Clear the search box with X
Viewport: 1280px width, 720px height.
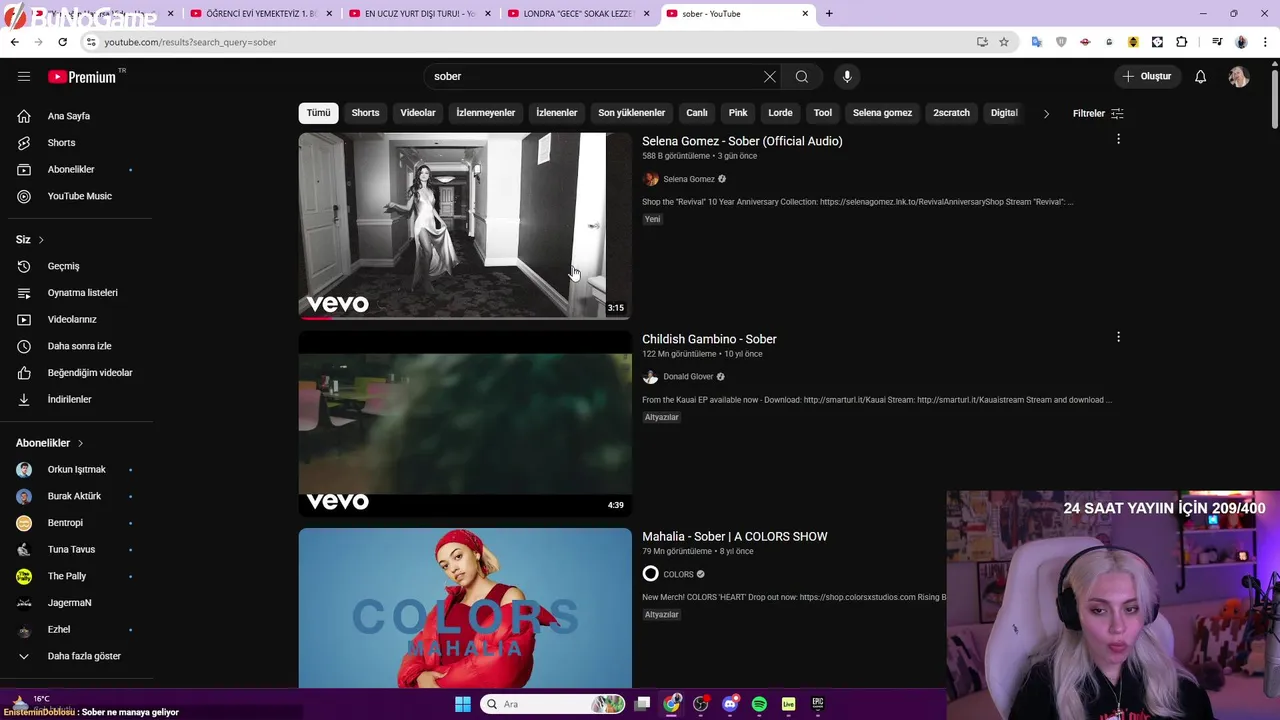[770, 76]
